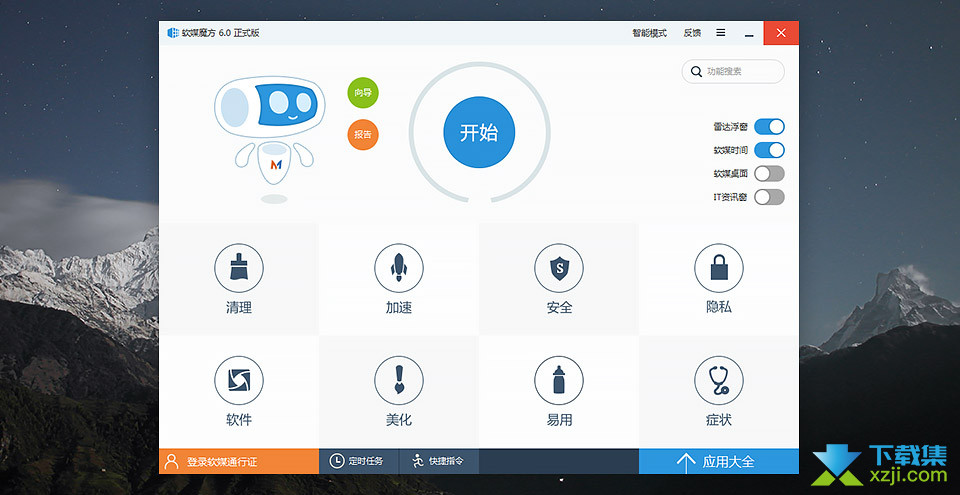Enable the 软媒桌面 switch
This screenshot has height=495, width=960.
tap(769, 173)
